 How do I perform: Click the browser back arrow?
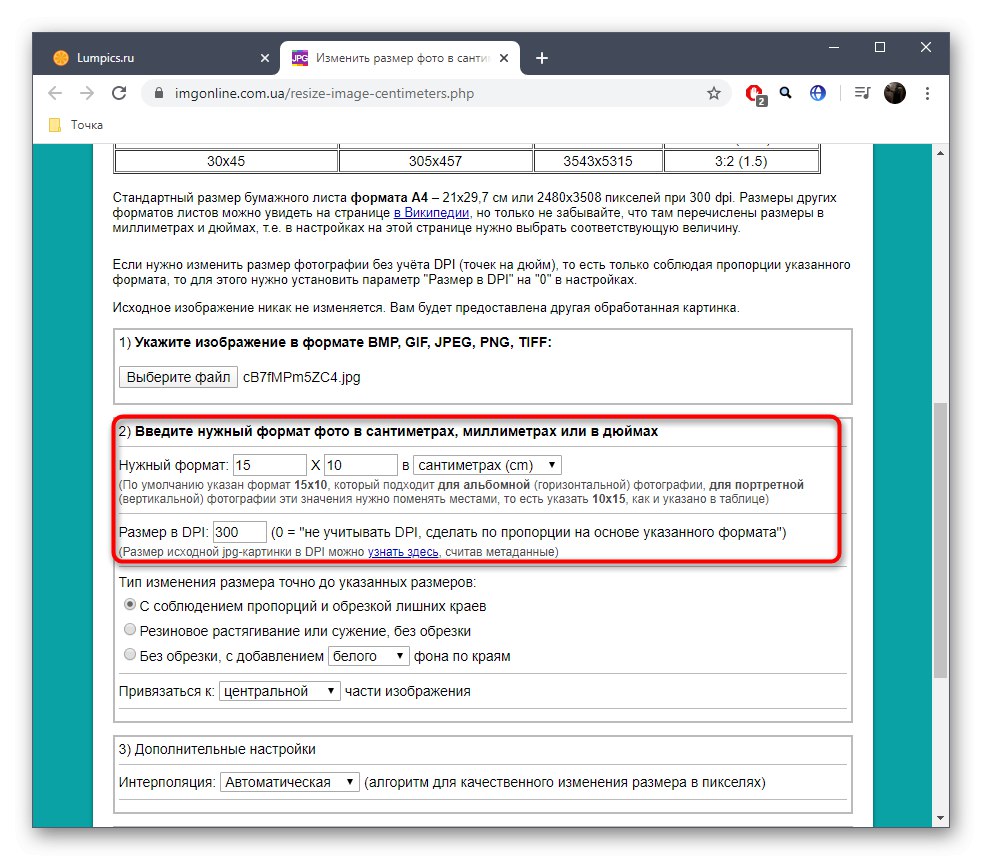[x=55, y=93]
